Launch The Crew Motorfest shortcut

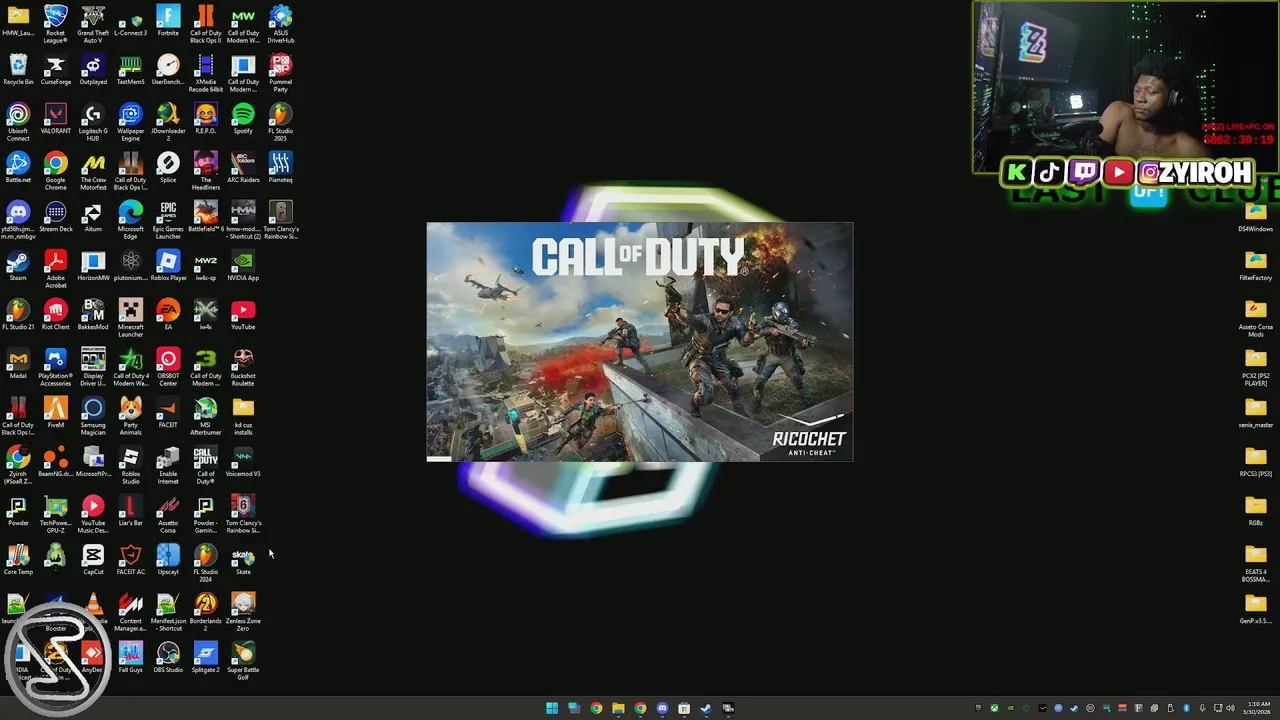93,170
